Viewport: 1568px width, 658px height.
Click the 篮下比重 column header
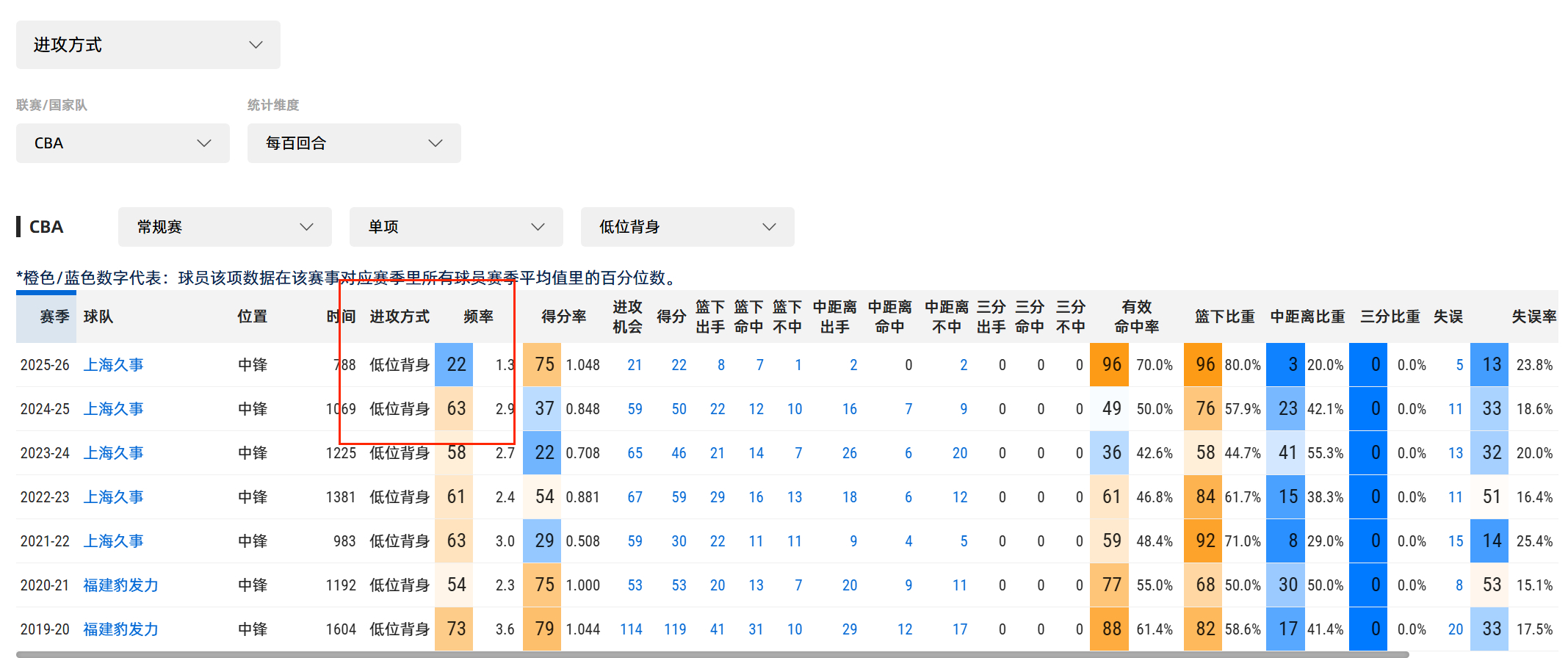(1225, 317)
